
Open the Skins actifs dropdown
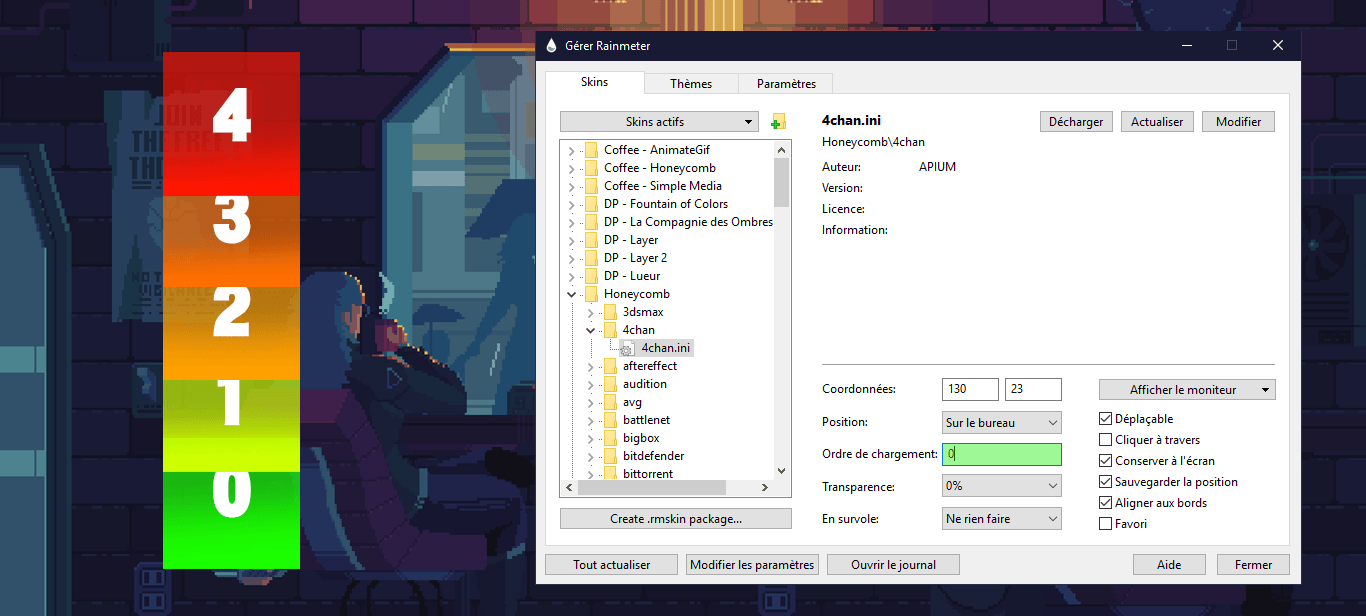tap(659, 122)
